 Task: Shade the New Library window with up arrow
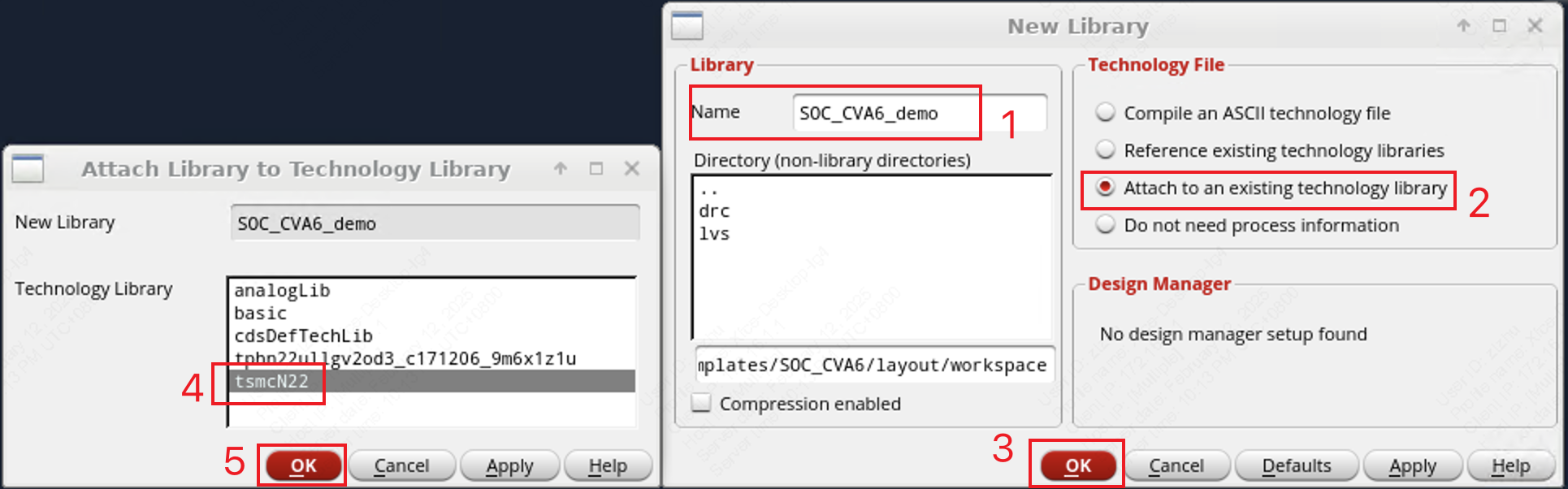[1463, 26]
